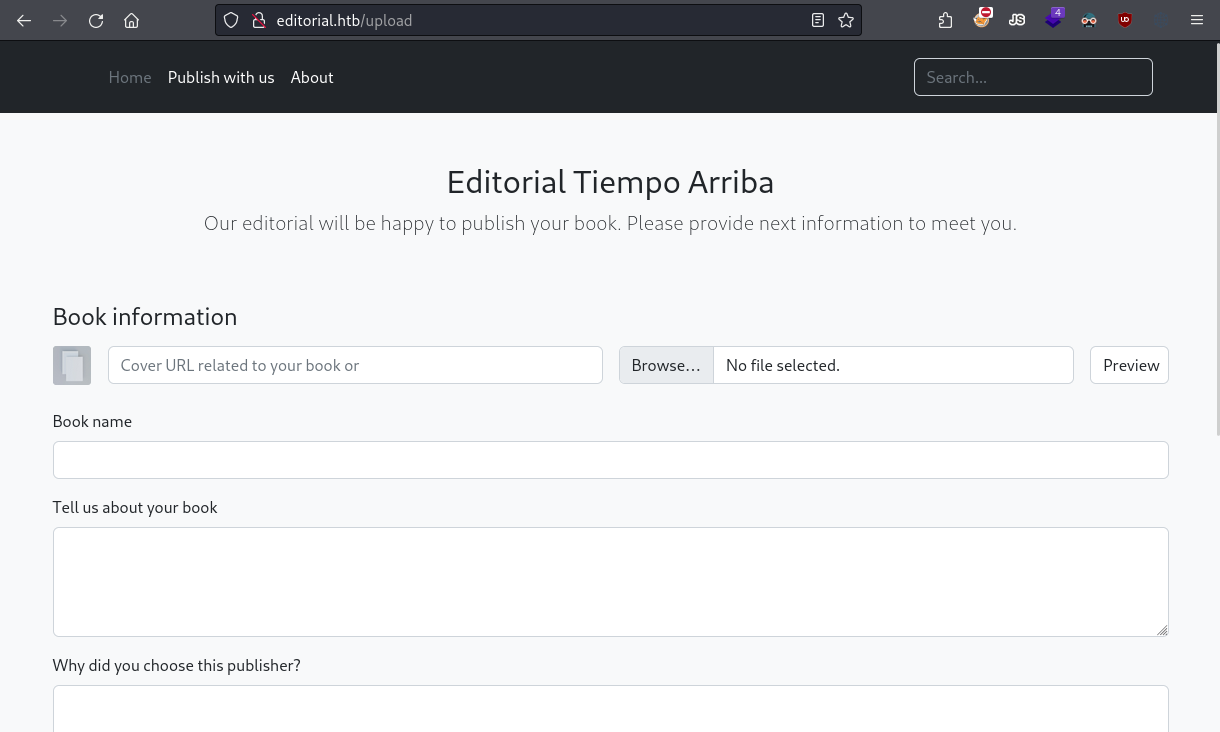Reload the page with the refresh icon

pyautogui.click(x=96, y=20)
